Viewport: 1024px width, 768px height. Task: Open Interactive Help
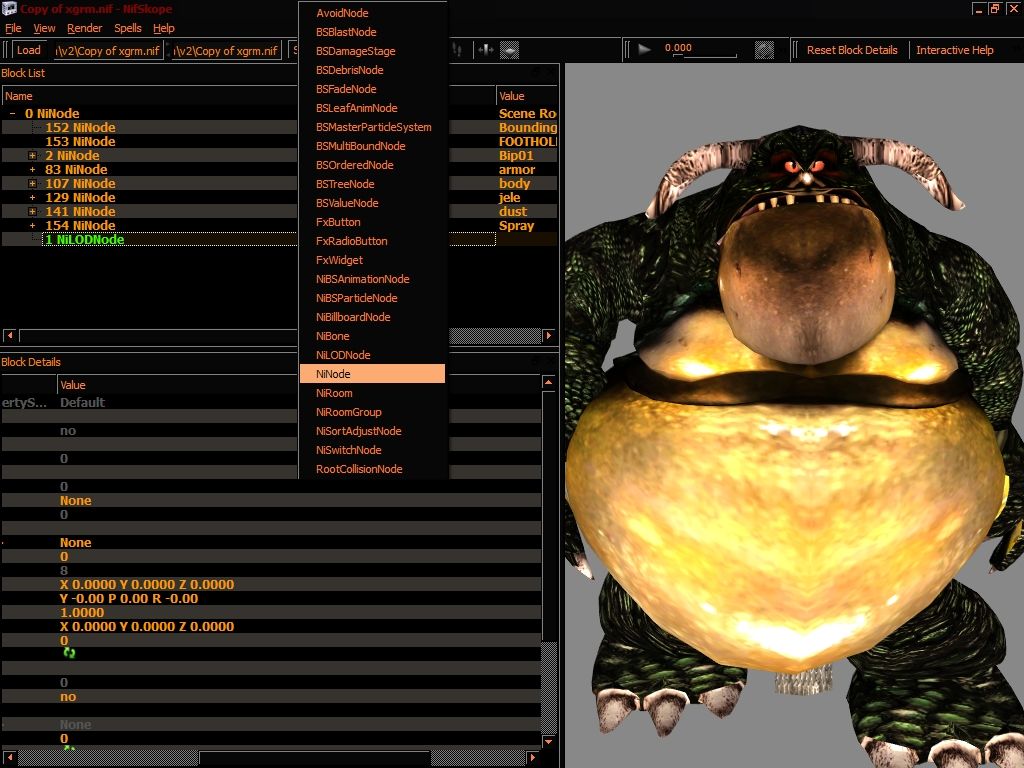pos(954,50)
